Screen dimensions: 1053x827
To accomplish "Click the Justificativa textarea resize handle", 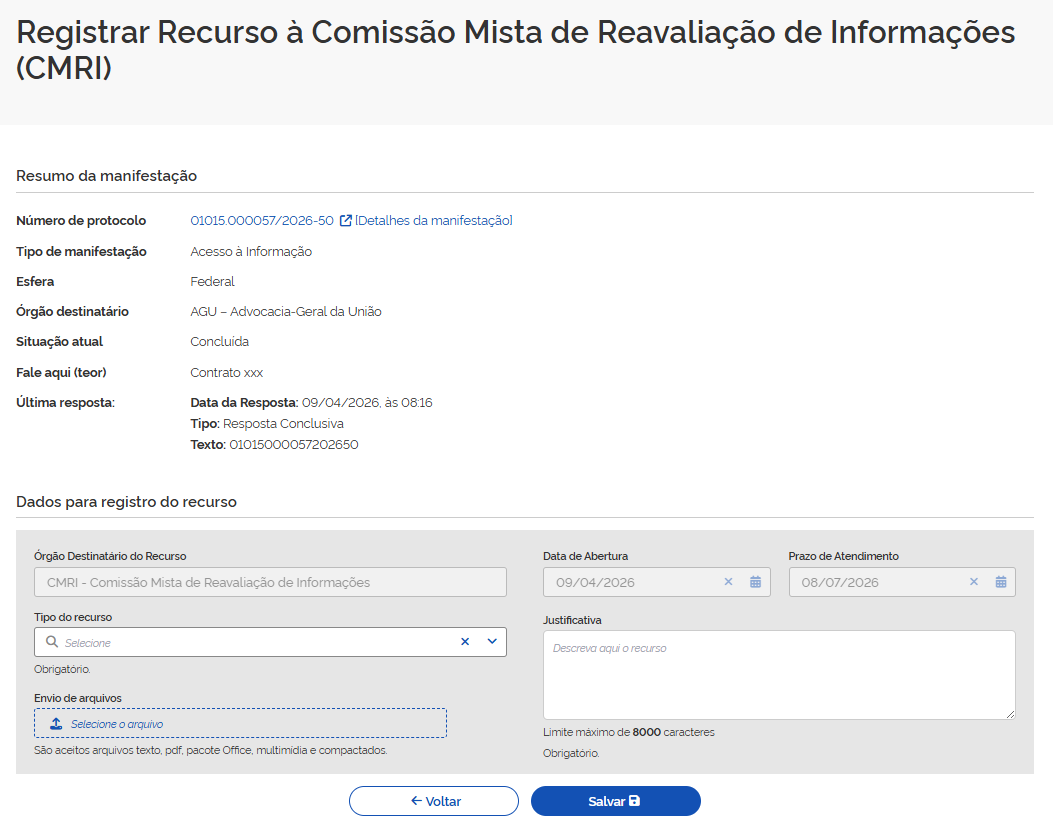I will [x=1010, y=713].
